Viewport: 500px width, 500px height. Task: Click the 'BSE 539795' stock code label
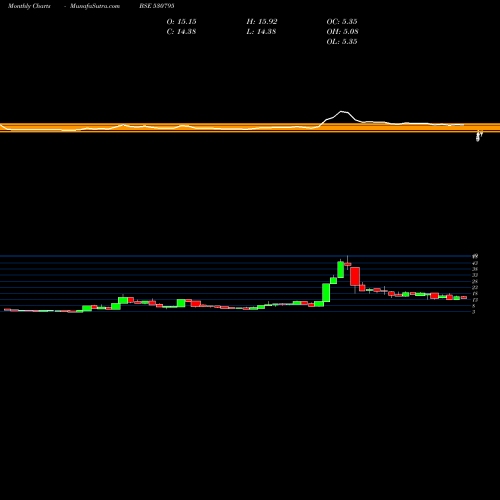(x=157, y=6)
